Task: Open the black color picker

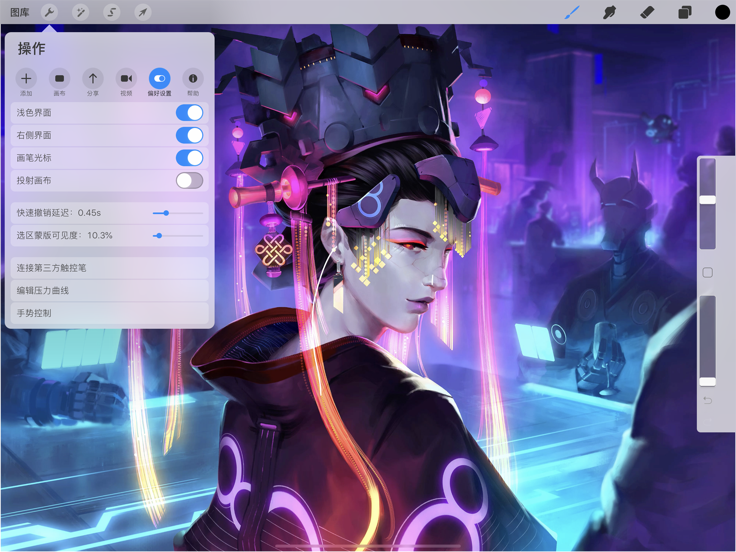Action: tap(722, 12)
